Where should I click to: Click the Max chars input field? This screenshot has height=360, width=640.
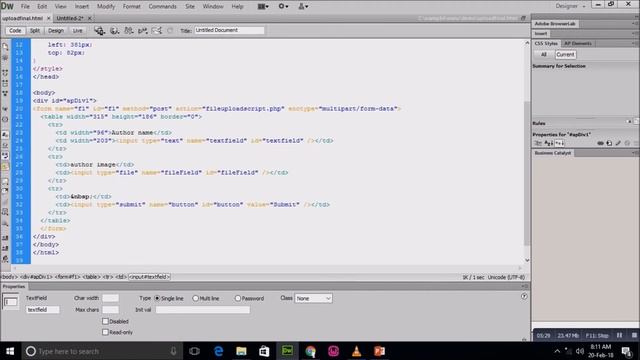[x=110, y=310]
